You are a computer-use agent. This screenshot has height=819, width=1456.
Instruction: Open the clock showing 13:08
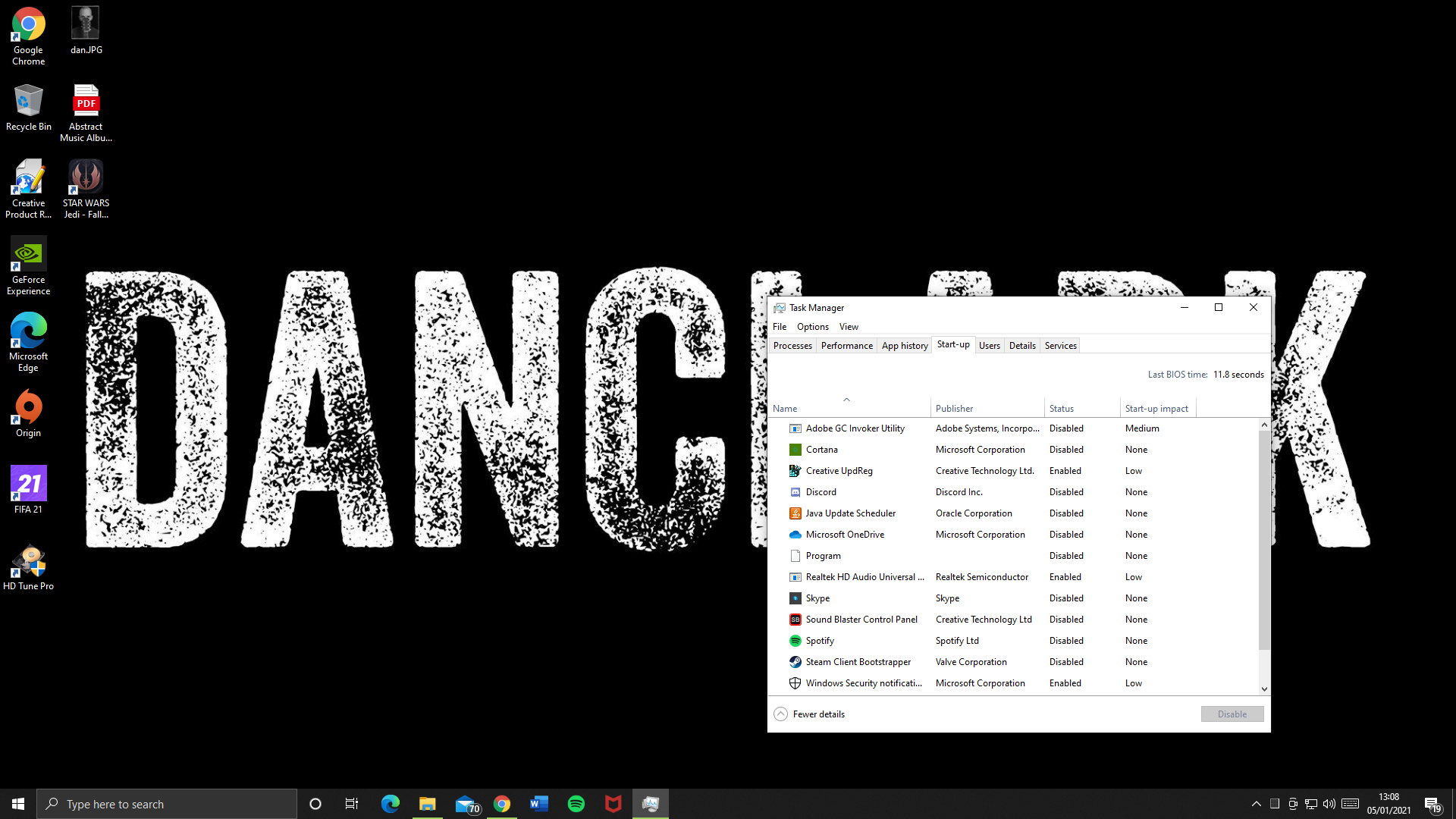[x=1389, y=804]
